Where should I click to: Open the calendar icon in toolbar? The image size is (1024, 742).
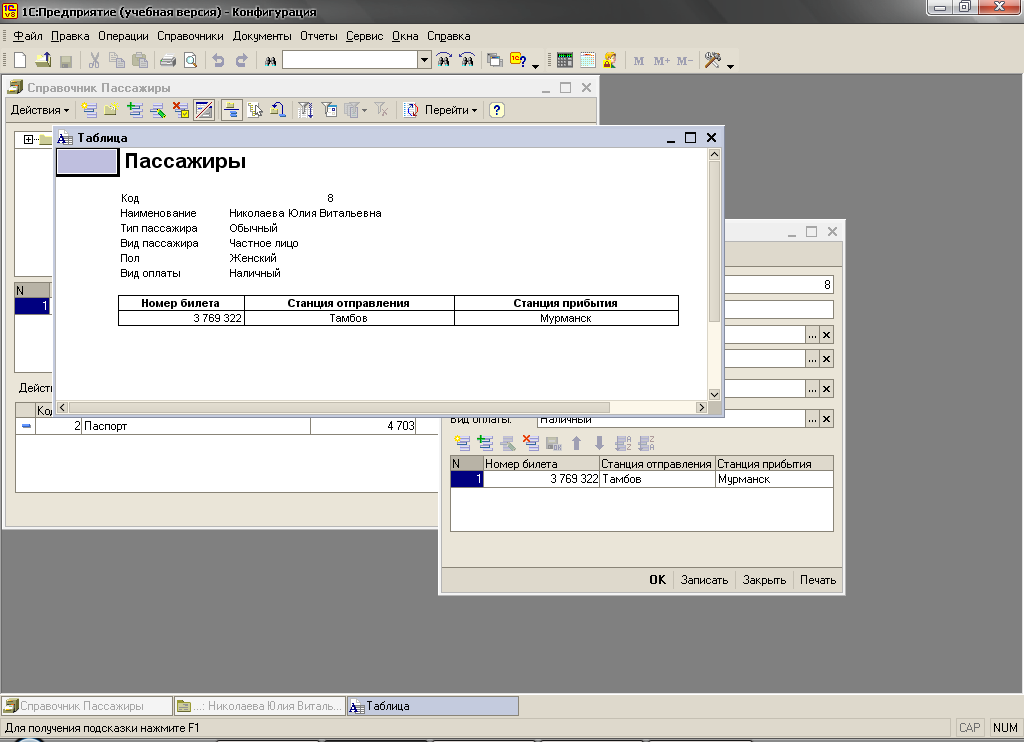tap(588, 61)
